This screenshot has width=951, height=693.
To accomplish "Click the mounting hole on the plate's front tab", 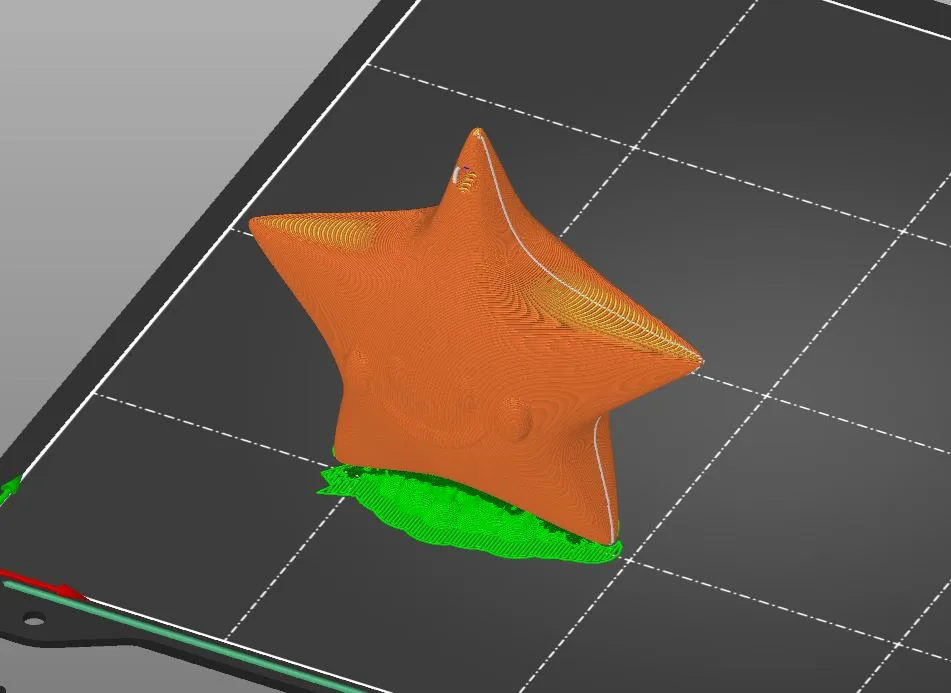I will (x=34, y=618).
